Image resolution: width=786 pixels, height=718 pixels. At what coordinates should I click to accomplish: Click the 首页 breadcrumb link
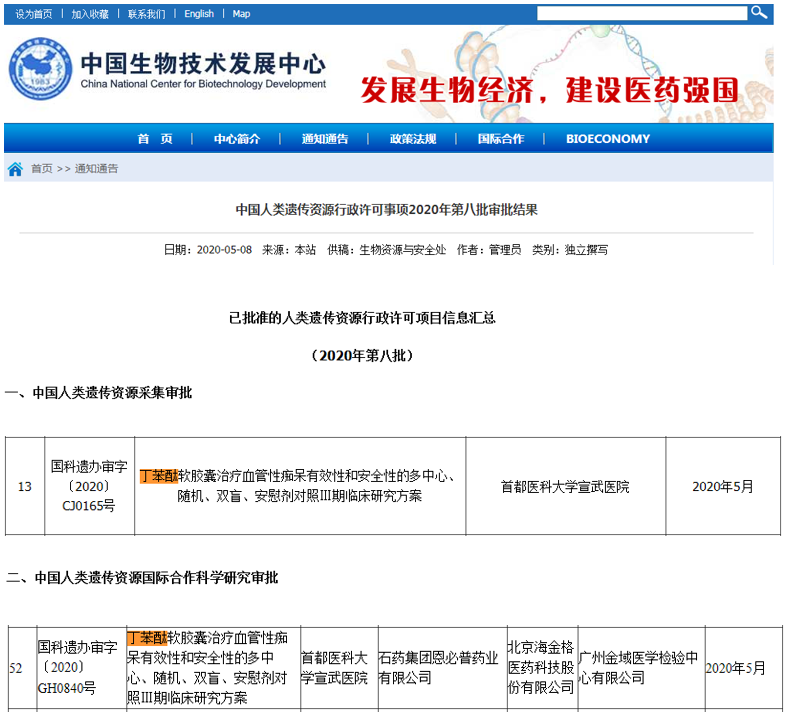(42, 169)
